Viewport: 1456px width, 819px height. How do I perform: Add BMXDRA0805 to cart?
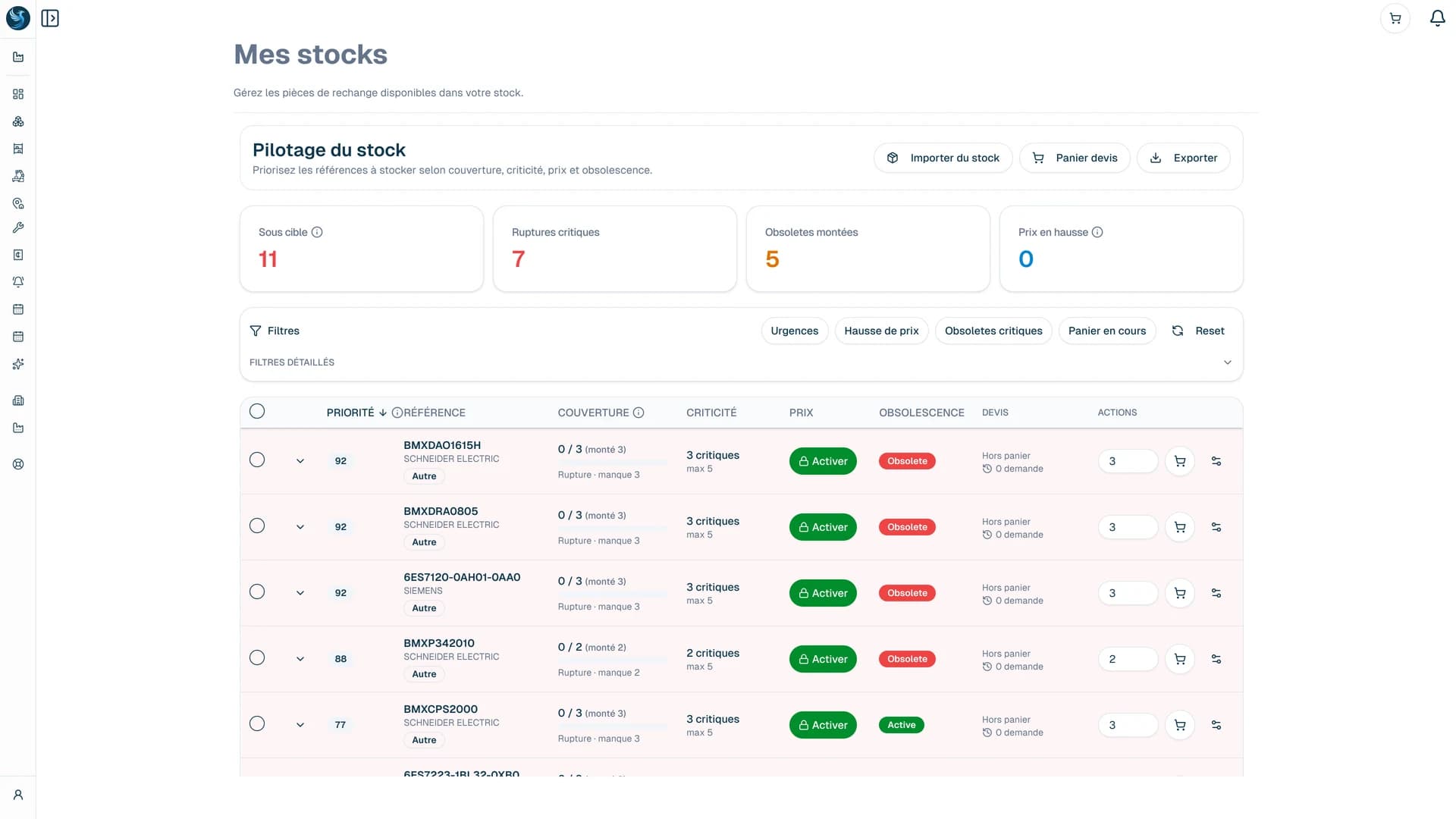[1180, 527]
